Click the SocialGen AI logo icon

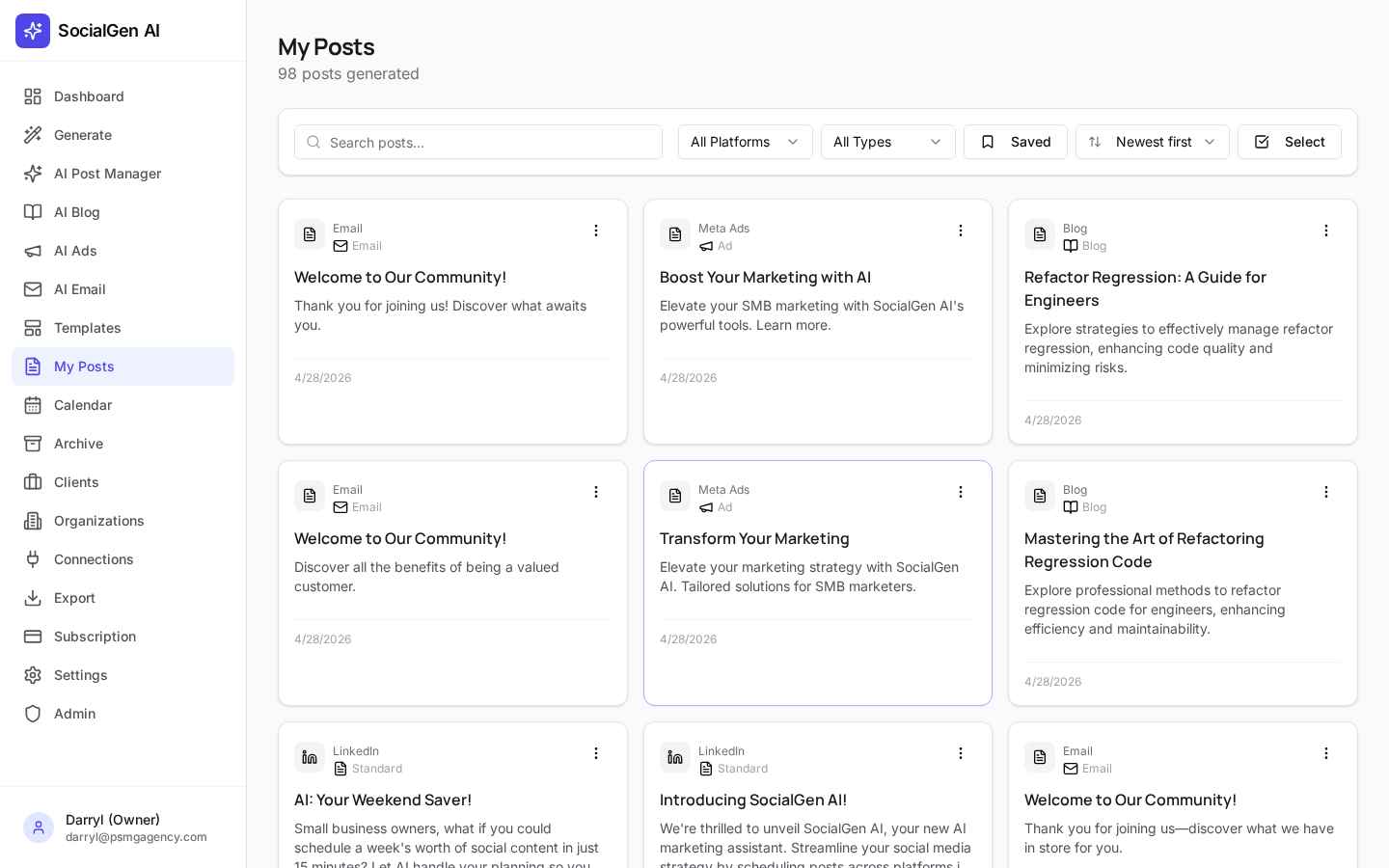coord(33,31)
